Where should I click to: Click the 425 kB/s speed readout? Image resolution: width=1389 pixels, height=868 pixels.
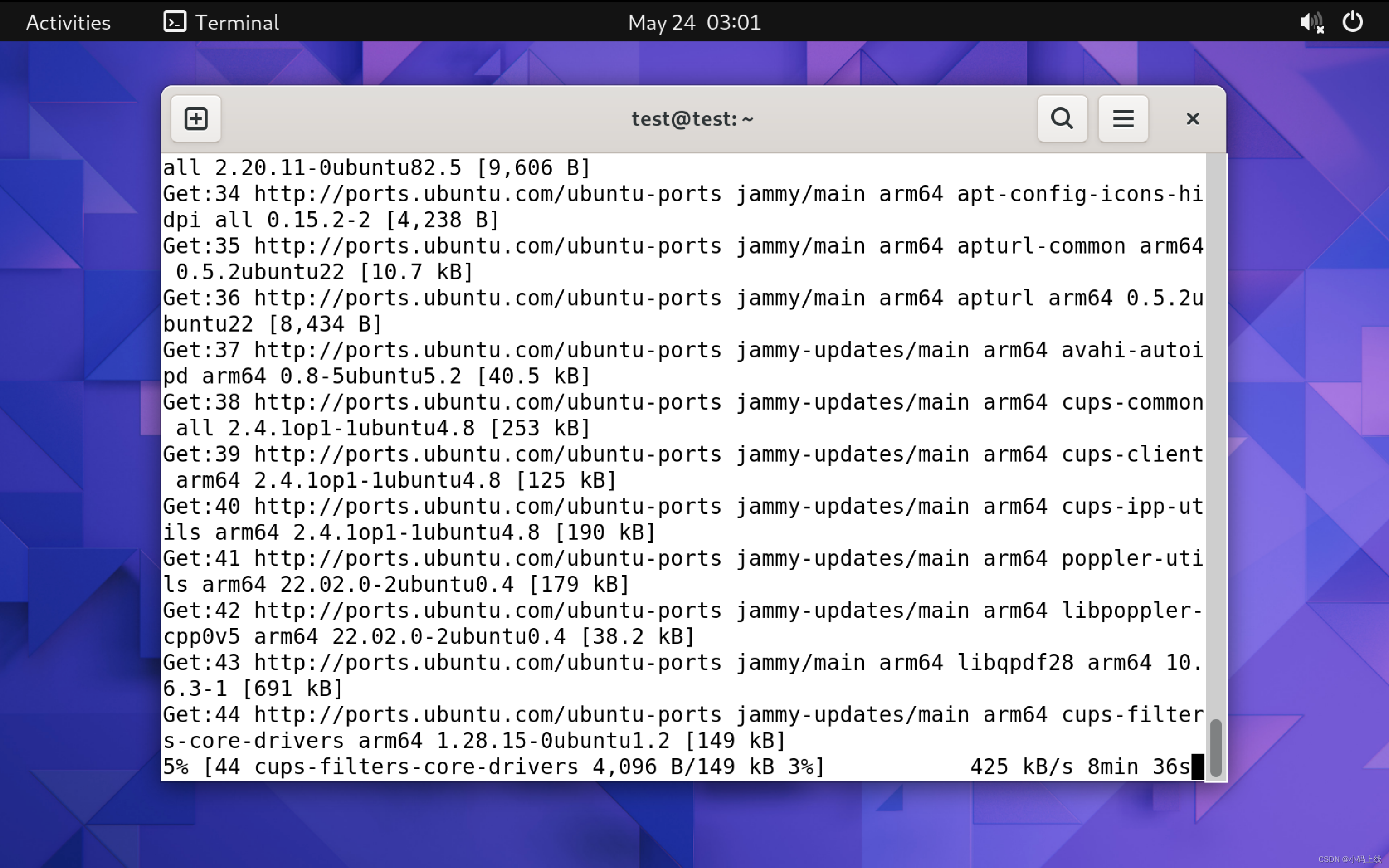pyautogui.click(x=1022, y=767)
